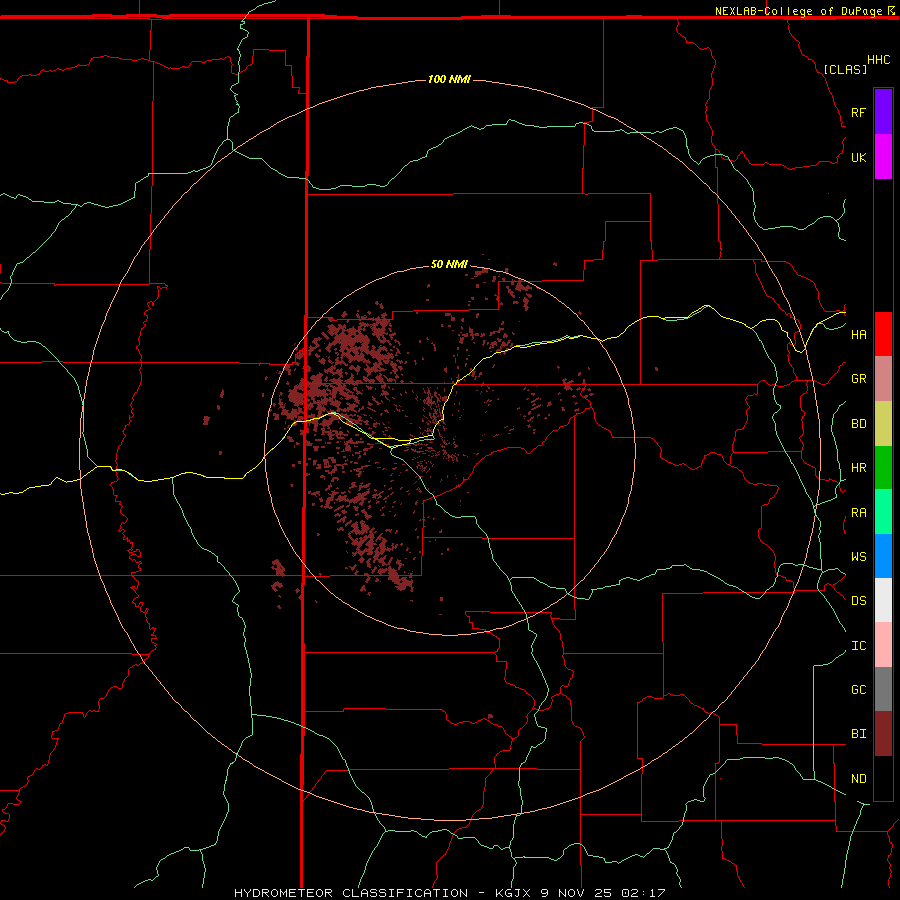Click the BD yellow legend swatch
This screenshot has width=900, height=900.
[x=883, y=424]
